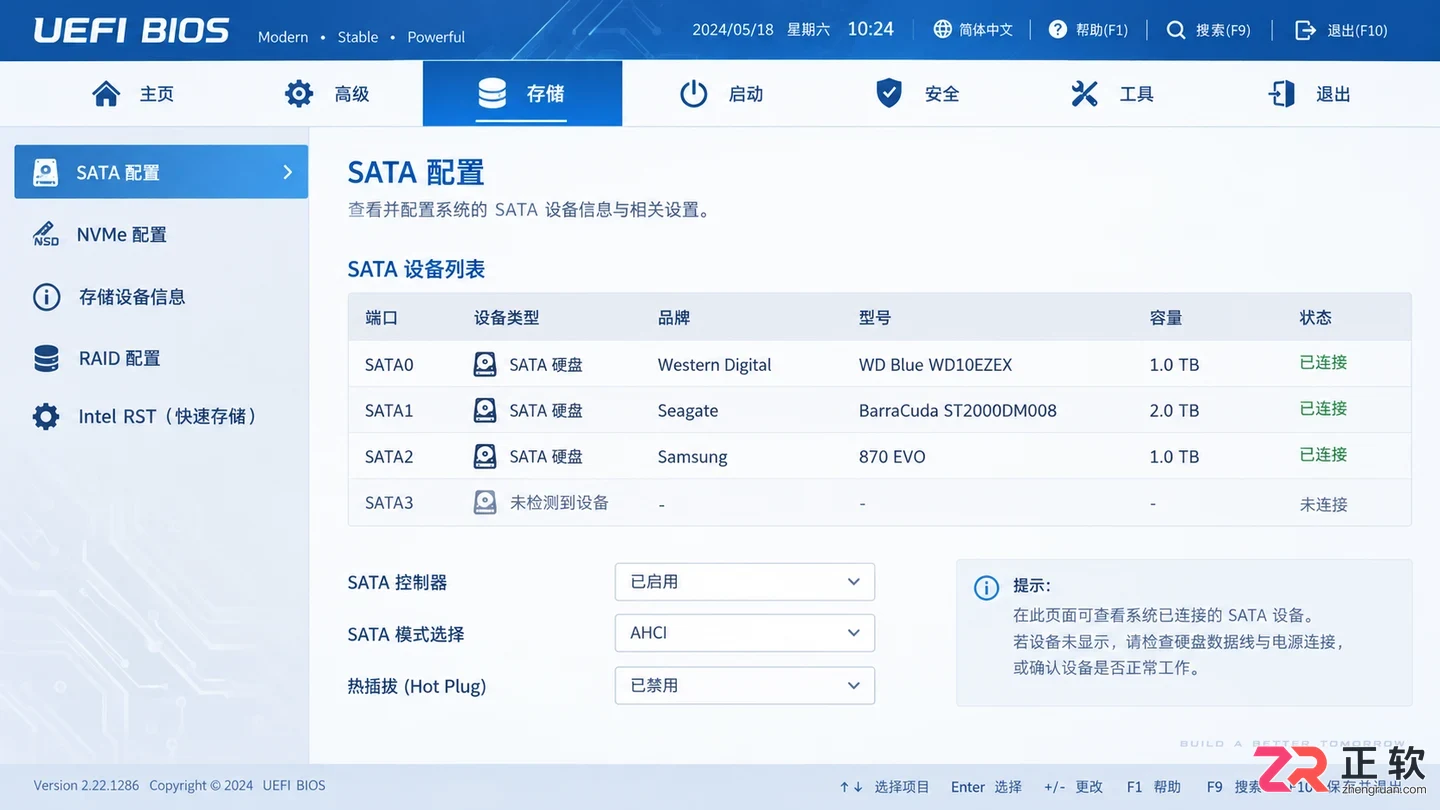
Task: Click the 搜索(F9) button
Action: (1208, 30)
